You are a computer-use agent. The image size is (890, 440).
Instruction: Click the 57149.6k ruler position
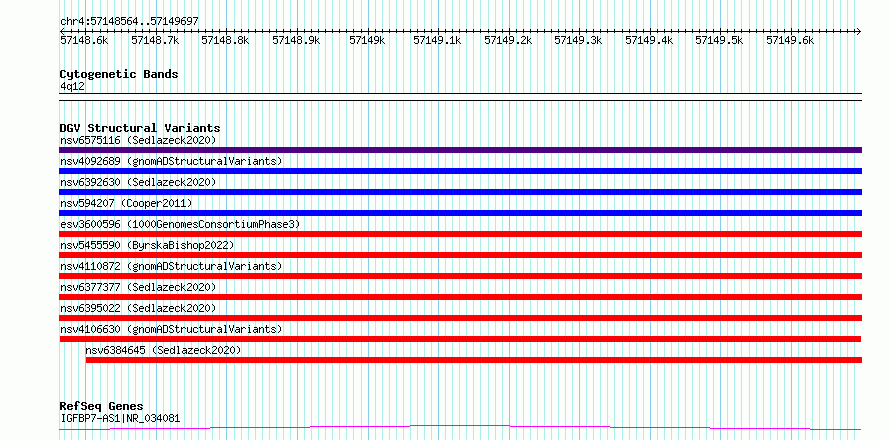(790, 40)
